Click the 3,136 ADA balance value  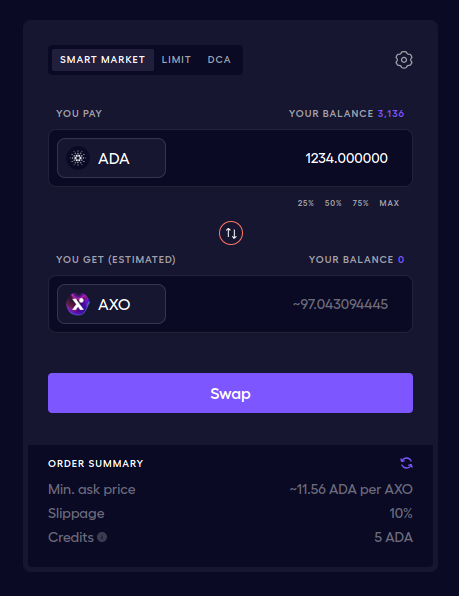391,114
